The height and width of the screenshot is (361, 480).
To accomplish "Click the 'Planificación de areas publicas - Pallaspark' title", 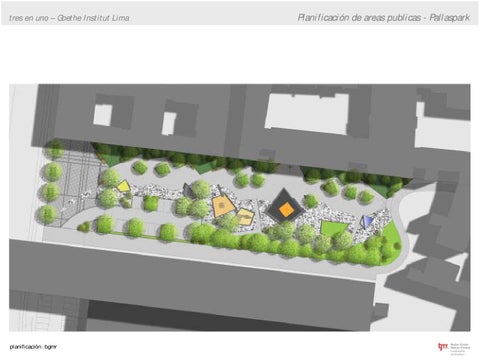I will click(384, 18).
